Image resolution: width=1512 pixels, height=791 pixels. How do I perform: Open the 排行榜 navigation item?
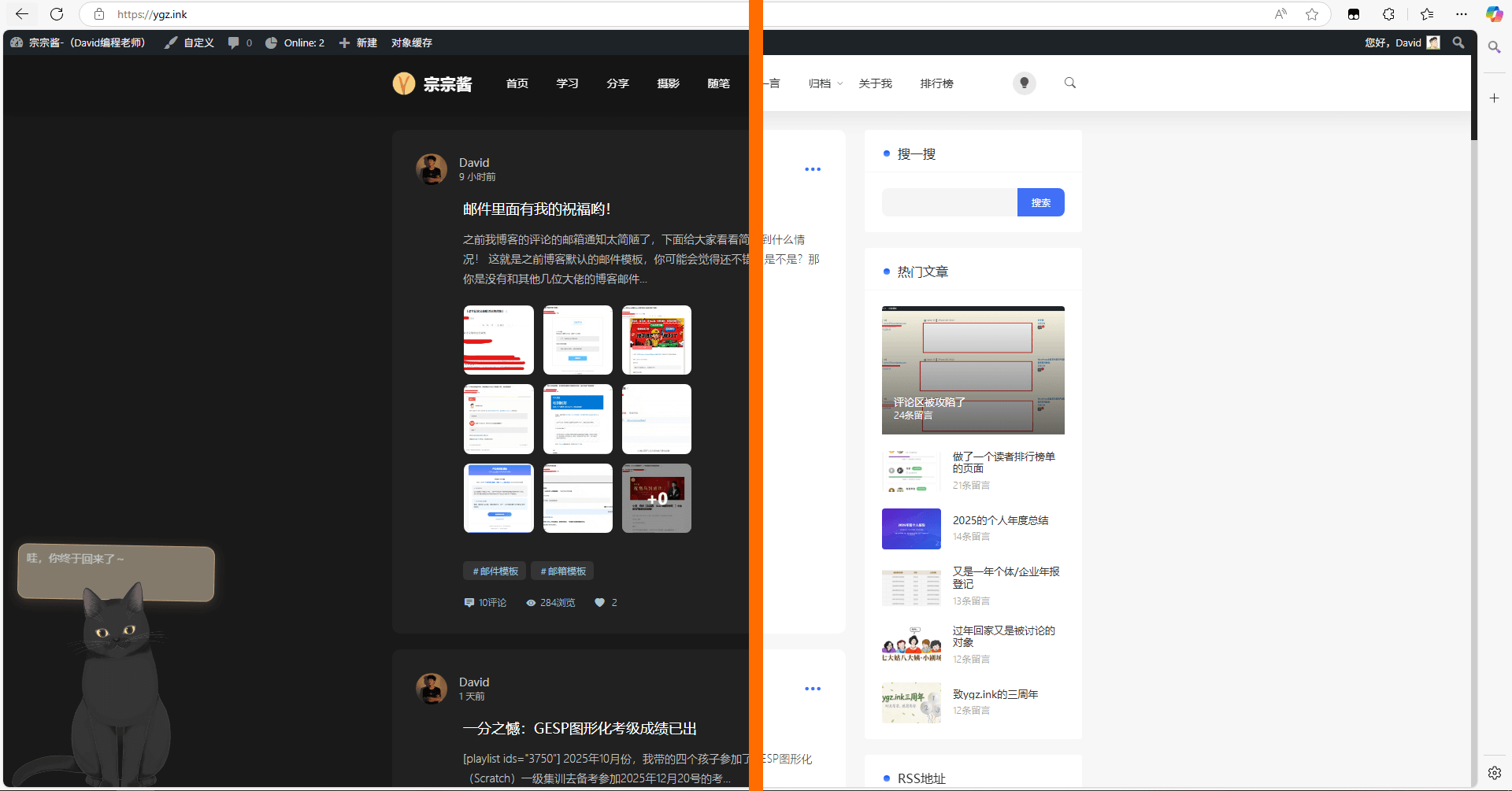(x=936, y=83)
